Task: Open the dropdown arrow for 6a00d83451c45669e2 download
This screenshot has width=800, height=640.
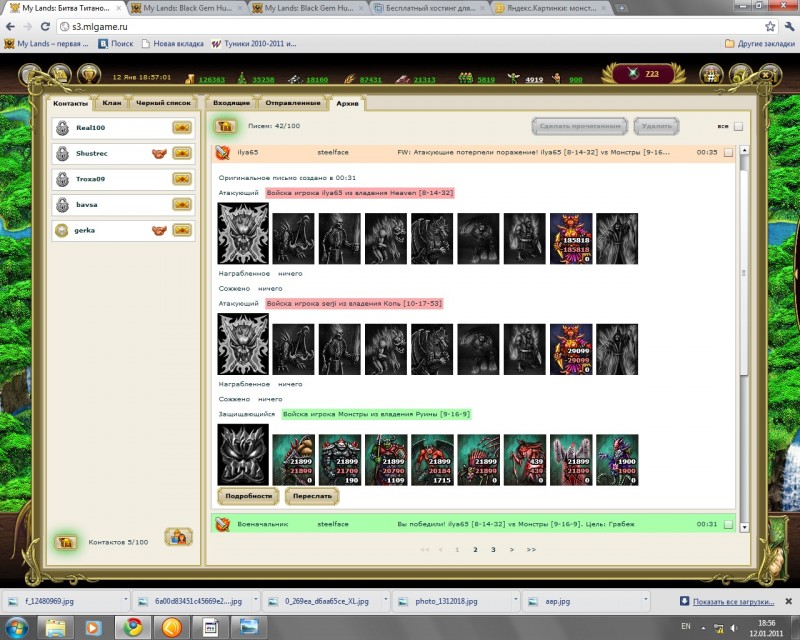Action: [x=256, y=600]
